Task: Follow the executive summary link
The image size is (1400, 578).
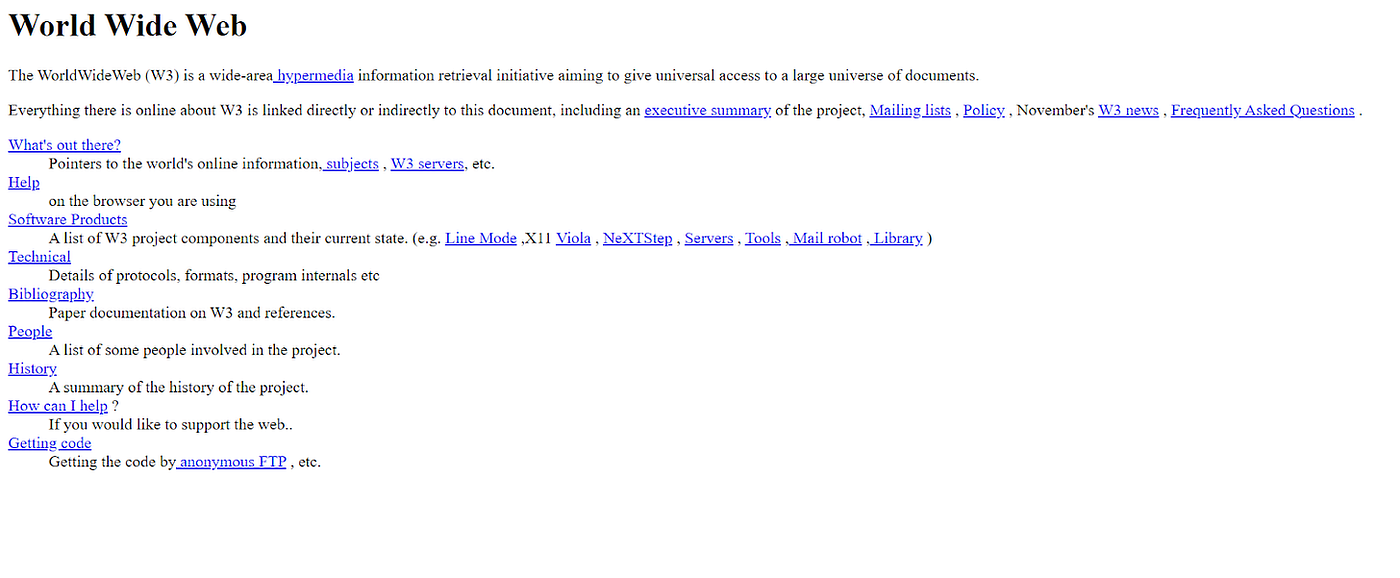Action: click(707, 110)
